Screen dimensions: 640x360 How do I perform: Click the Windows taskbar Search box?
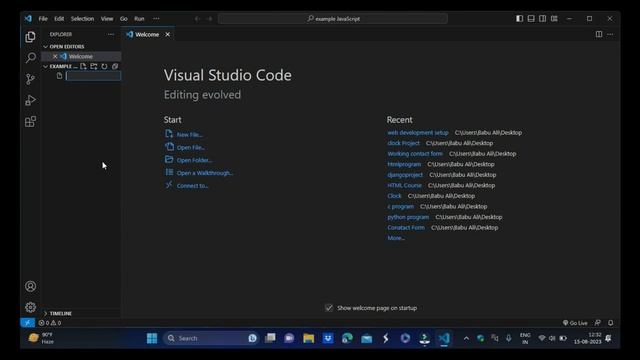(x=211, y=338)
